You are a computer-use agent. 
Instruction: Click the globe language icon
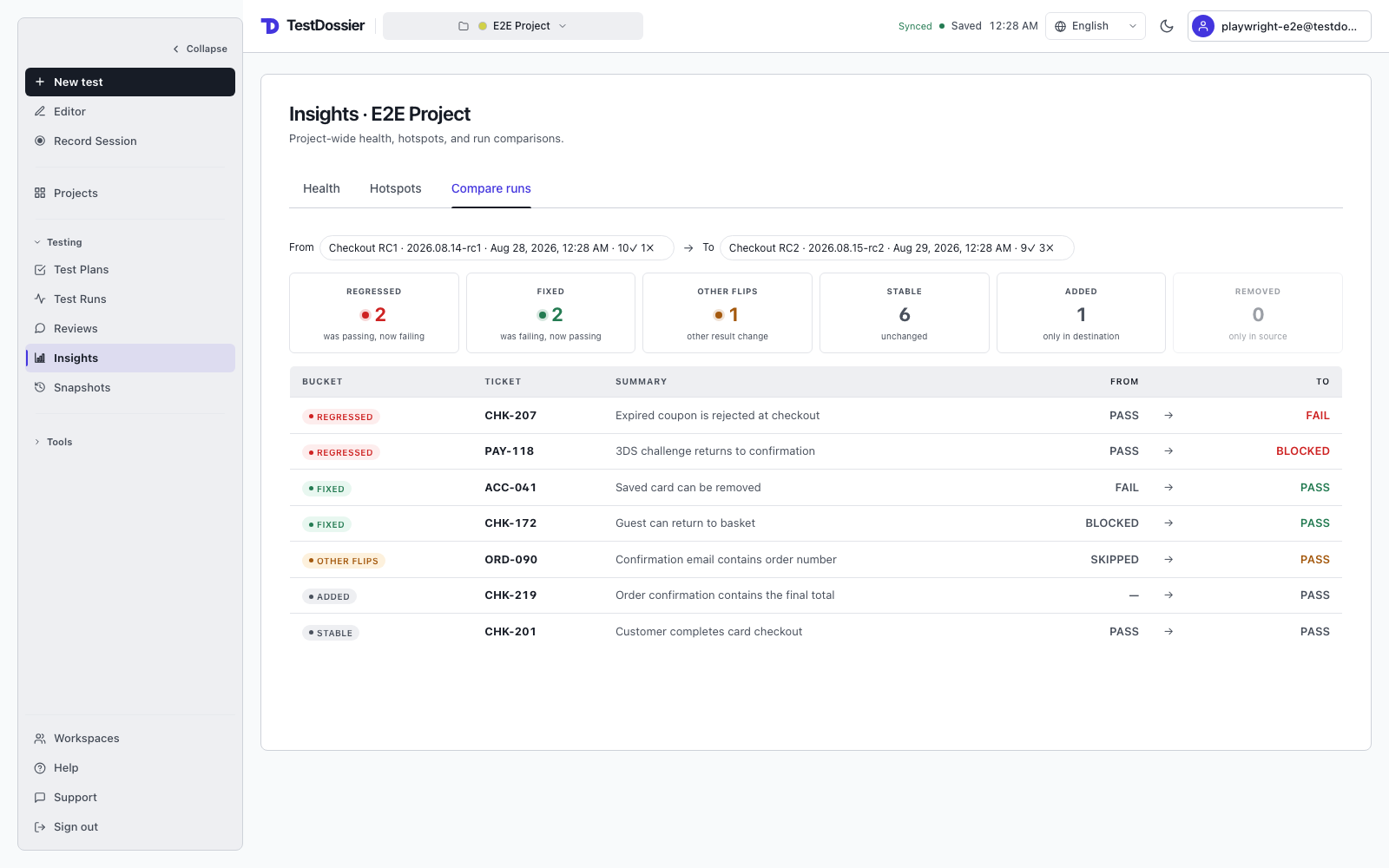(1060, 26)
